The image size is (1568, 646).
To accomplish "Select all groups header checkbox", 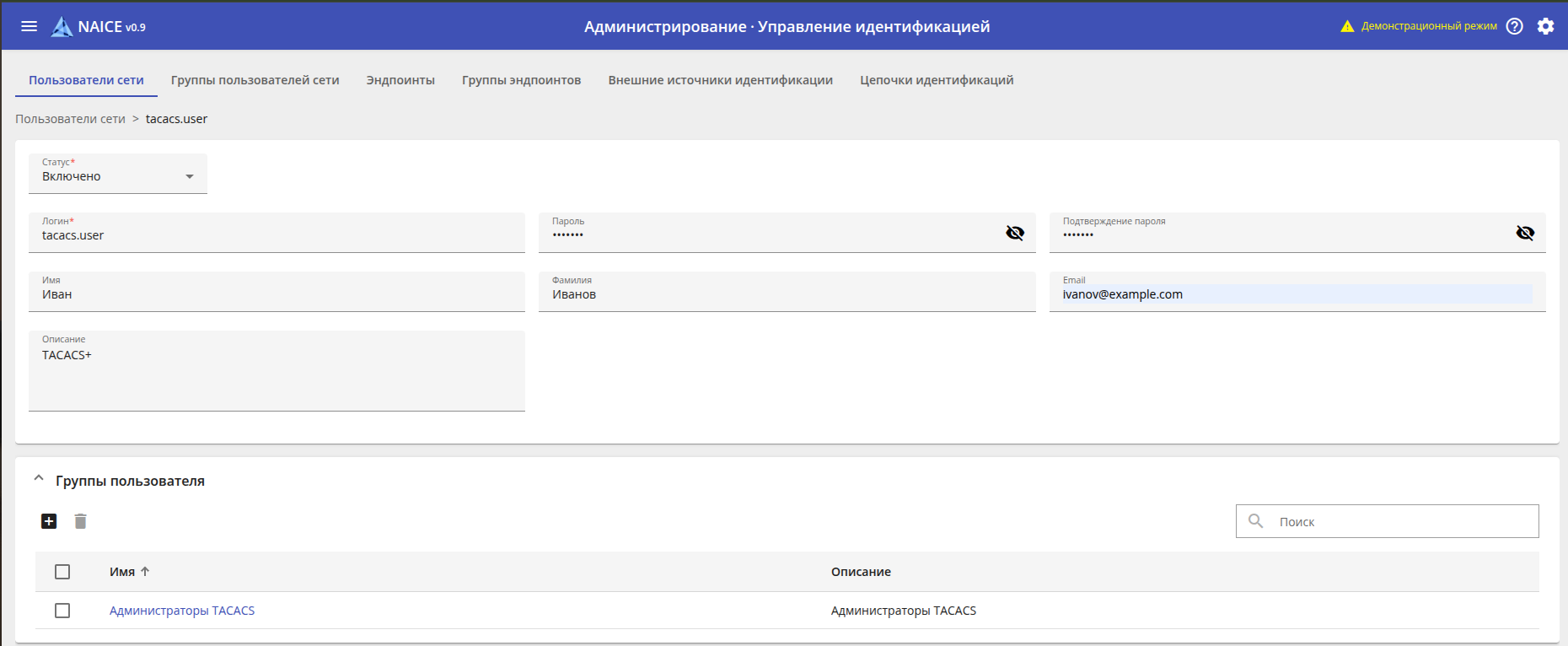I will (x=62, y=572).
